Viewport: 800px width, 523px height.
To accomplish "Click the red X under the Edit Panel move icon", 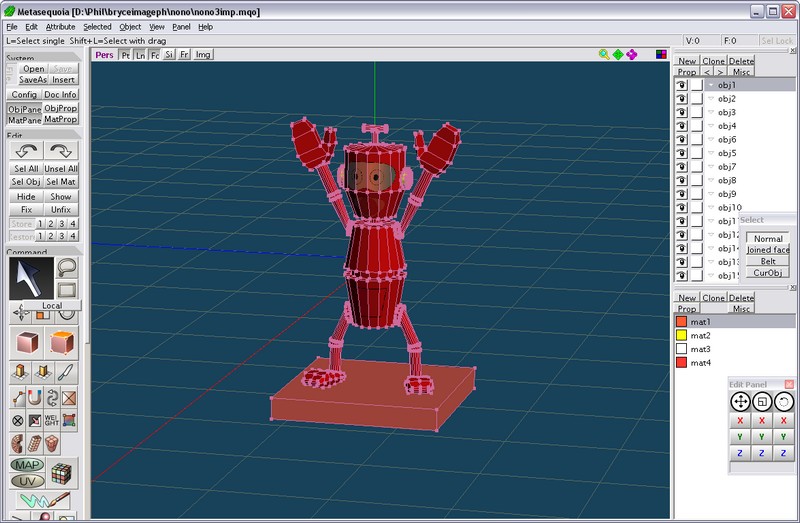I will pyautogui.click(x=740, y=420).
